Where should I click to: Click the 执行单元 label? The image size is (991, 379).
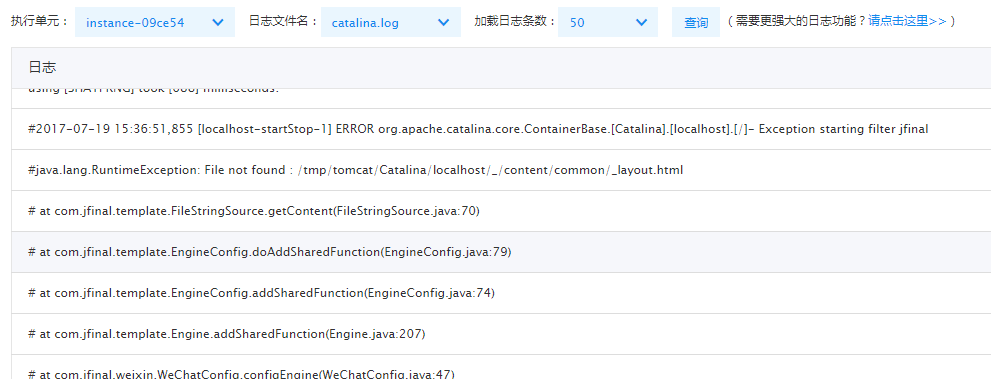point(39,21)
